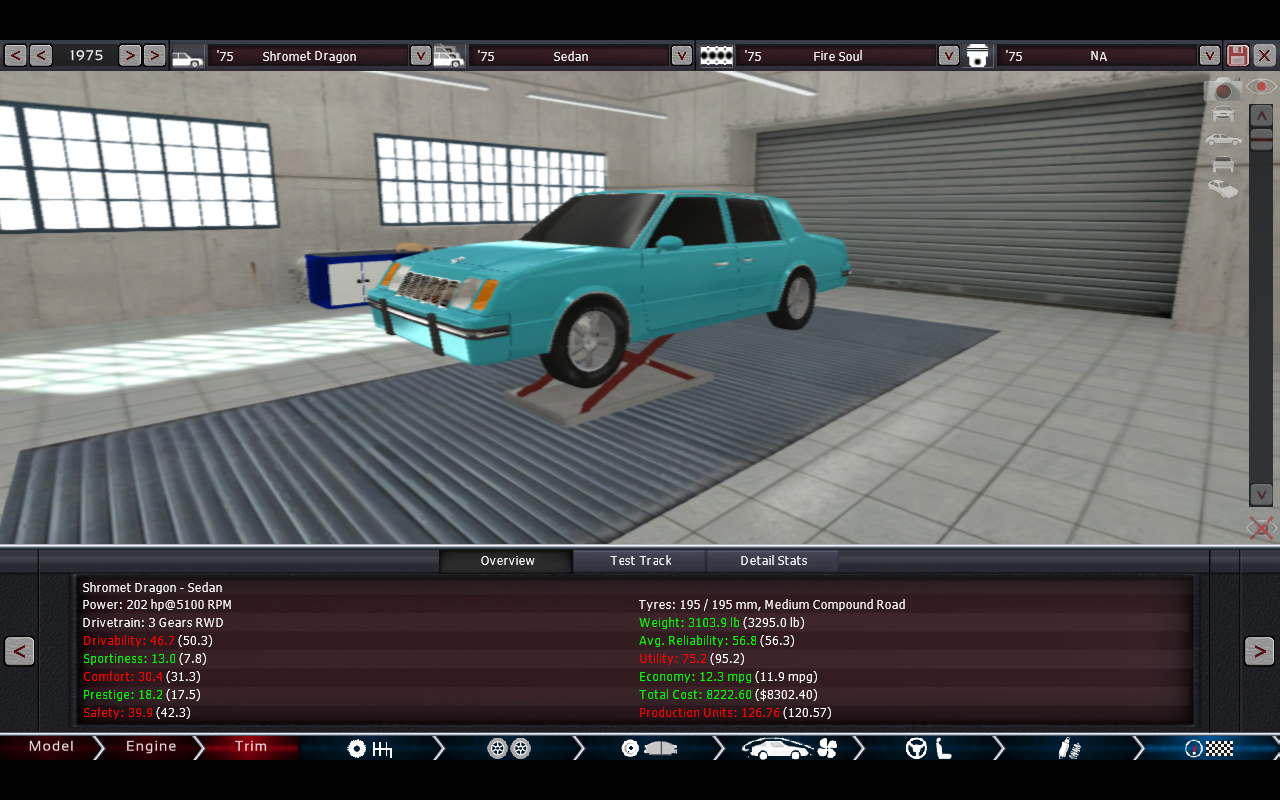Toggle the red eye visibility icon
This screenshot has height=800, width=1280.
tap(1261, 87)
